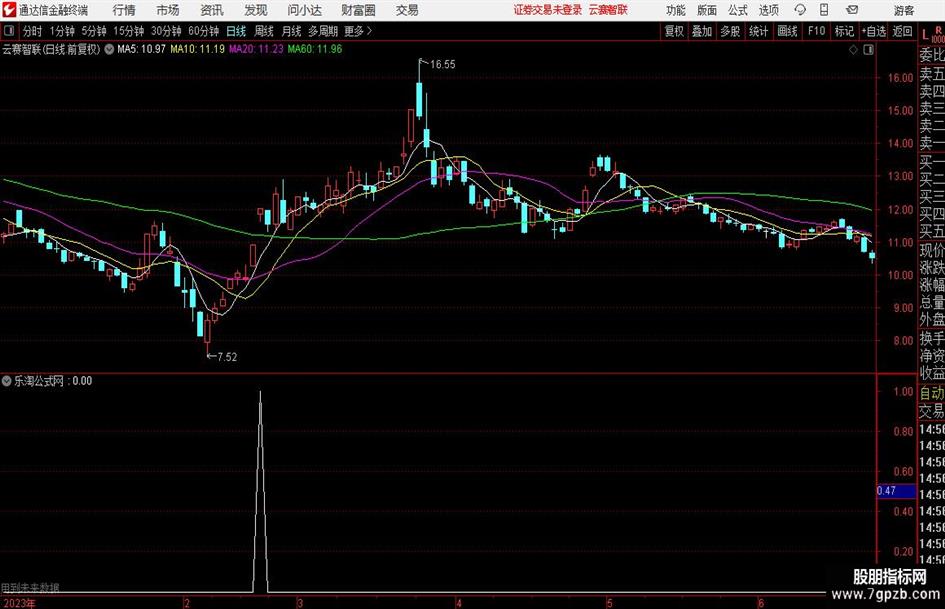Click the 多股 multi-stock toolbar button
Image resolution: width=945 pixels, height=609 pixels.
coord(730,31)
